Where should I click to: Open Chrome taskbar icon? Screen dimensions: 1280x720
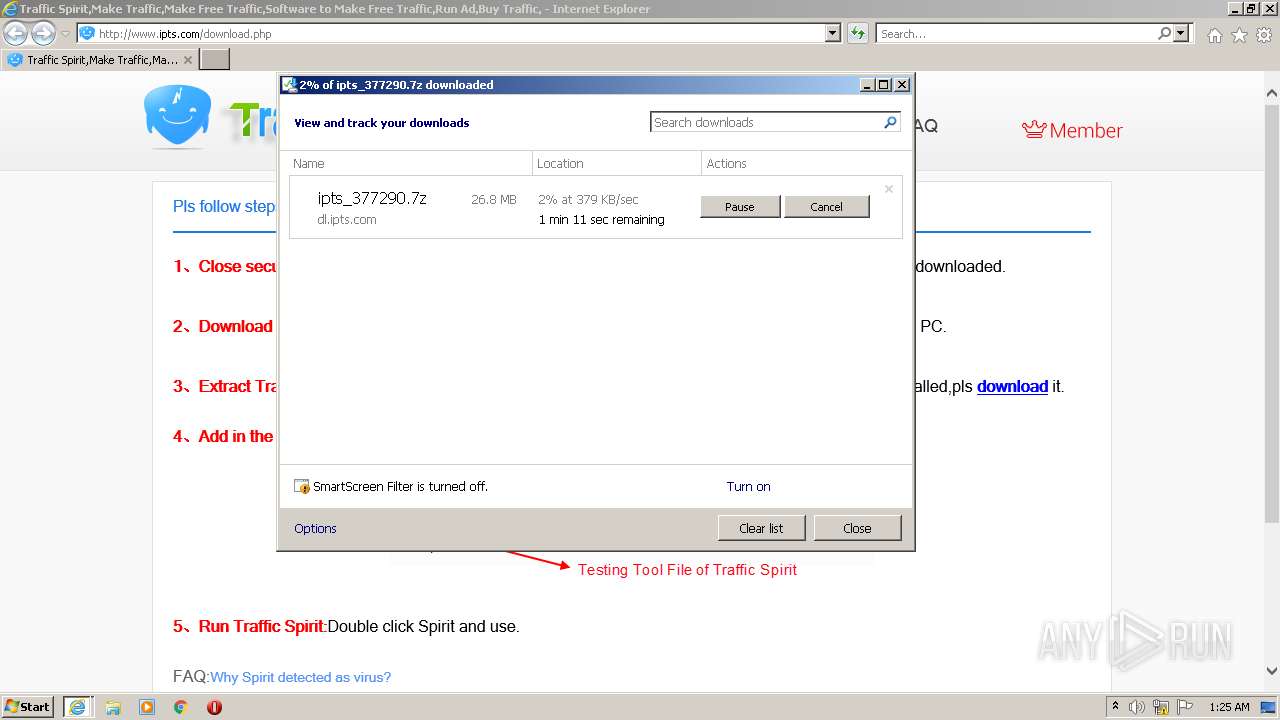(181, 707)
